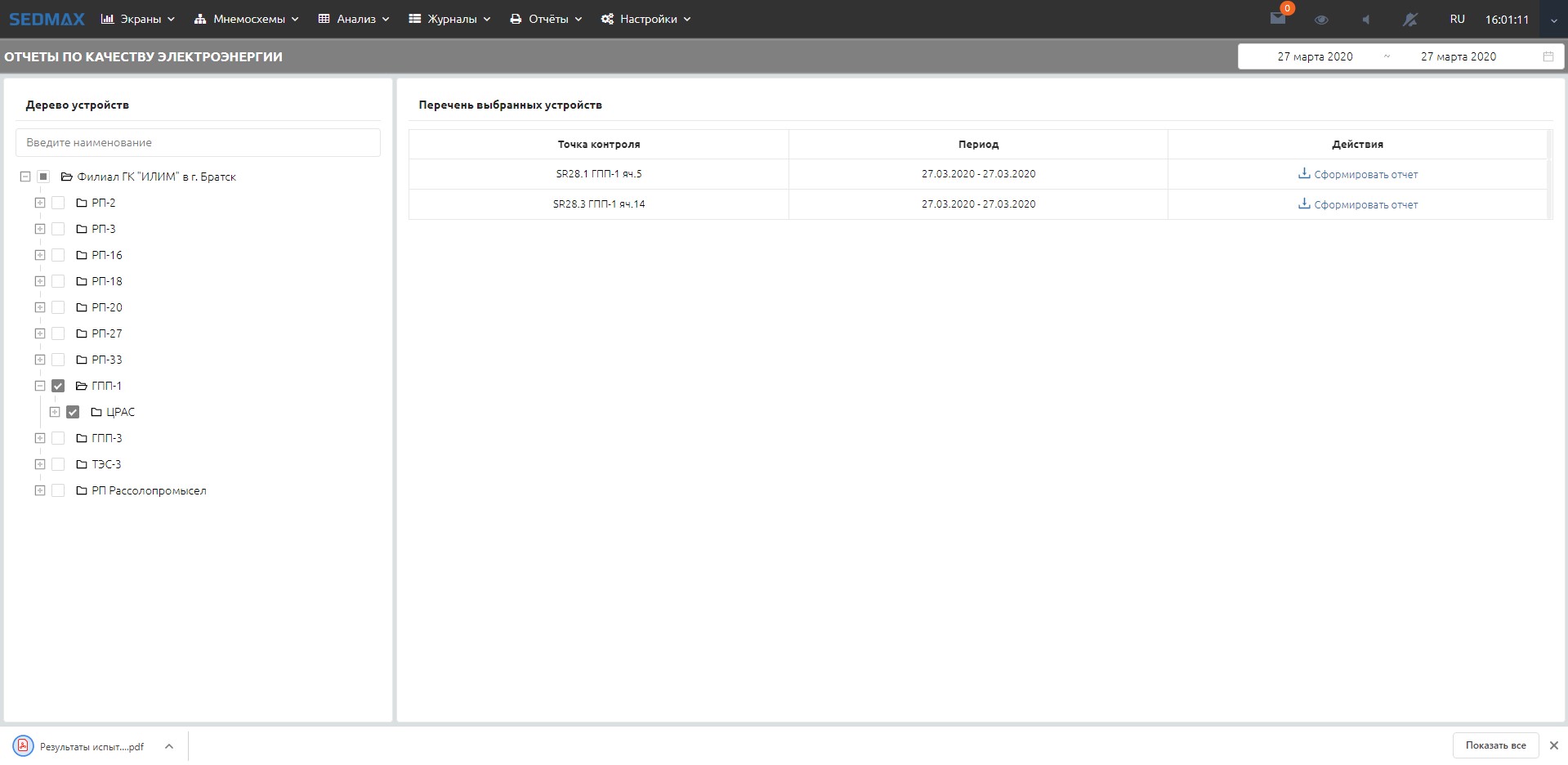Open the calendar icon in date range

coord(1548,56)
